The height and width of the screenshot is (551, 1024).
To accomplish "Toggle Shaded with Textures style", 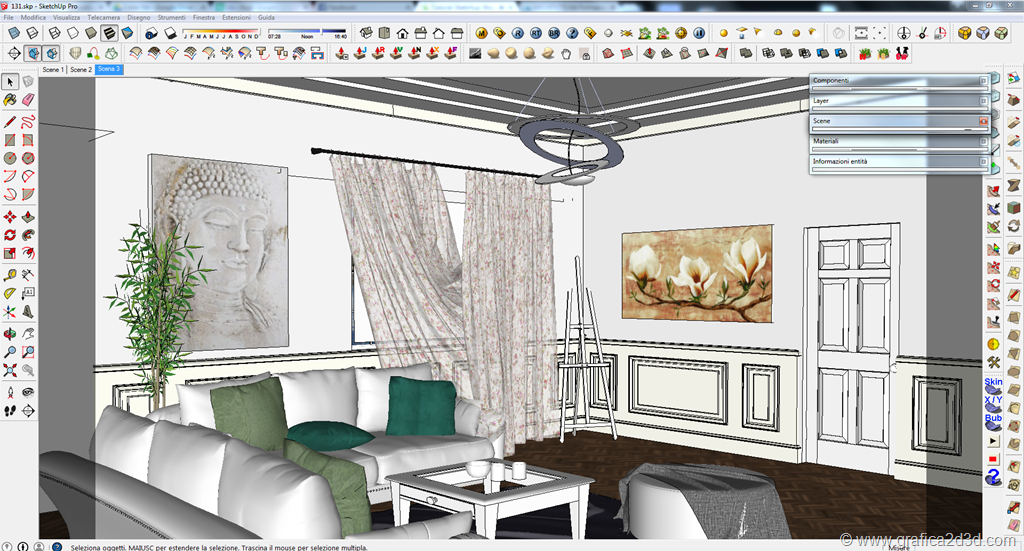I will coord(109,33).
